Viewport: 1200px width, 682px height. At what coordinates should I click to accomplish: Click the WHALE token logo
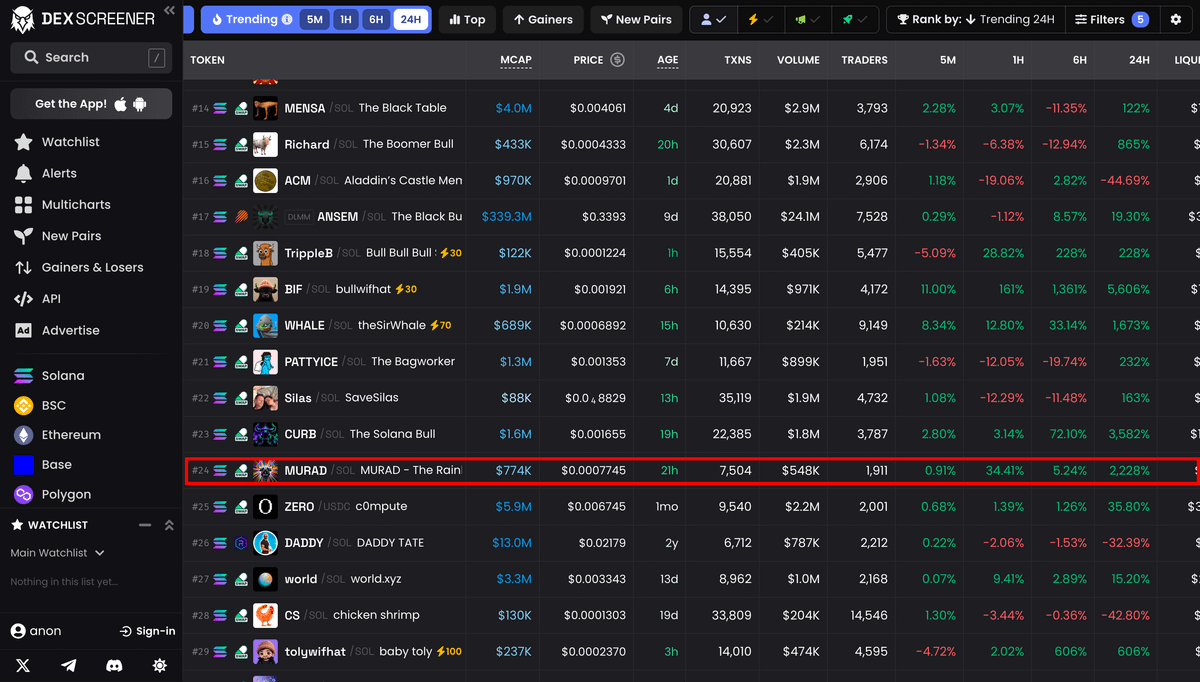pyautogui.click(x=265, y=325)
